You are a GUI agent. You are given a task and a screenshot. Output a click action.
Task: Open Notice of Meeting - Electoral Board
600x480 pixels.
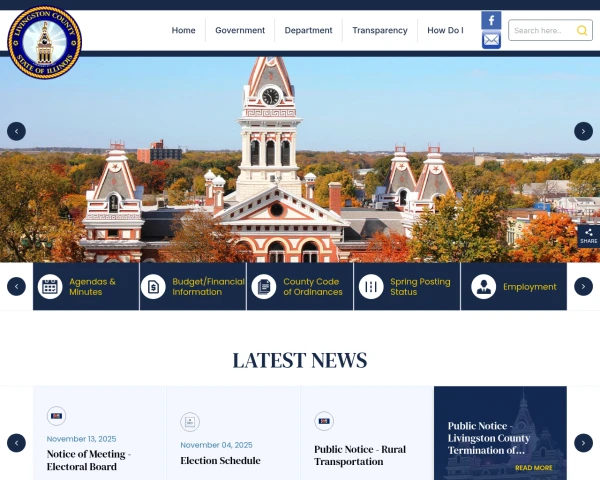click(x=89, y=460)
